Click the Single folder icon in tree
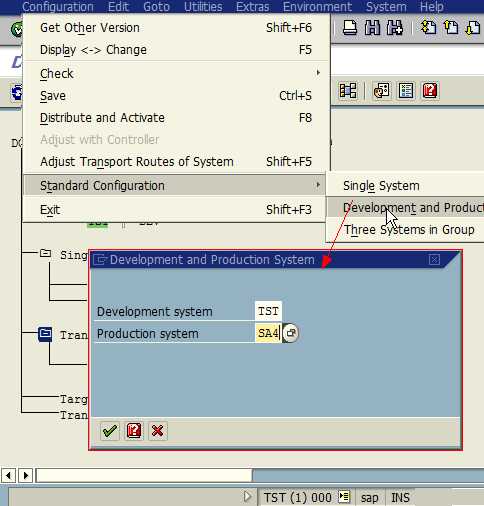484x506 pixels. click(x=45, y=254)
